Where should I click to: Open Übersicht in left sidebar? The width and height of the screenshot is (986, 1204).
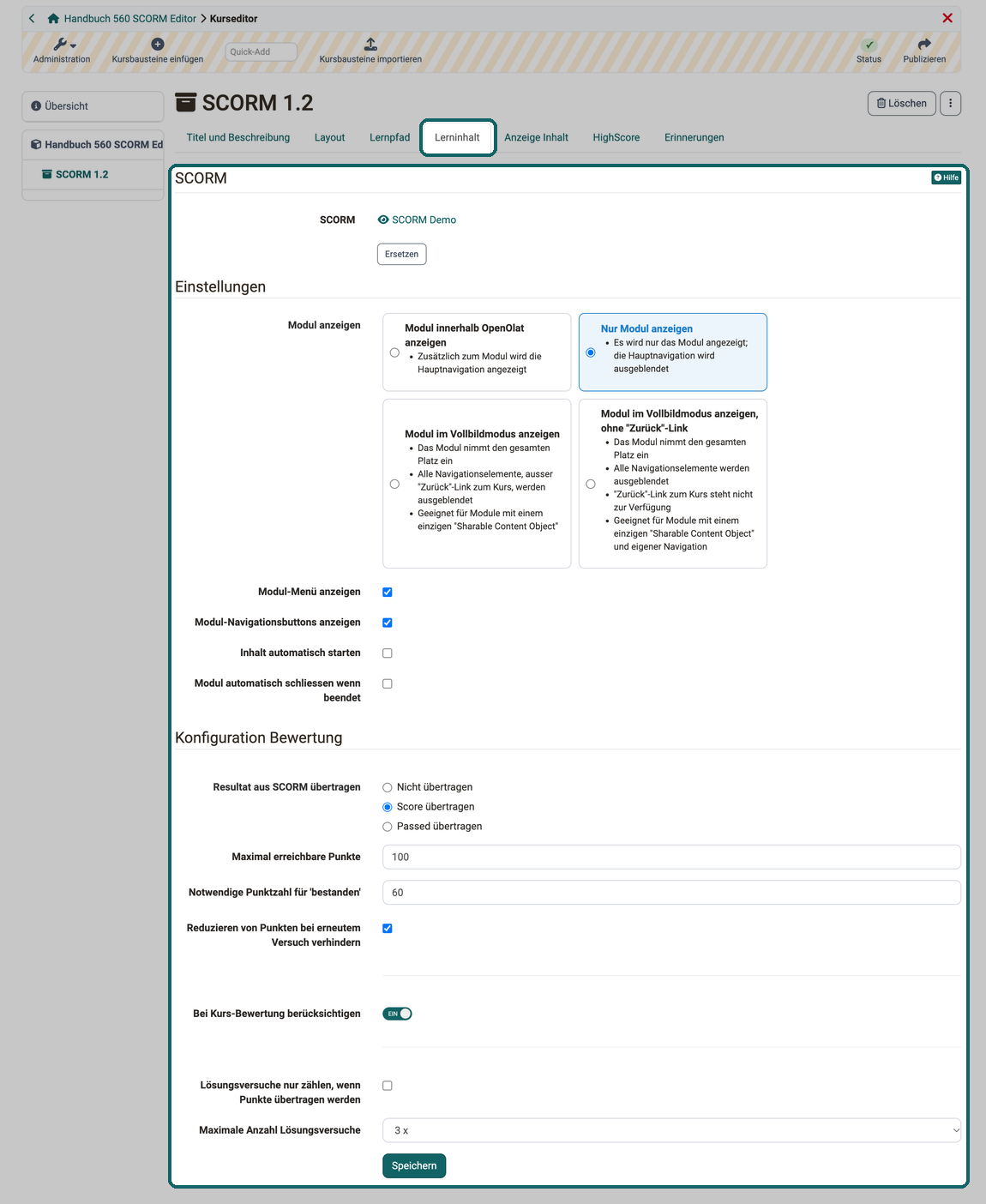click(x=93, y=106)
